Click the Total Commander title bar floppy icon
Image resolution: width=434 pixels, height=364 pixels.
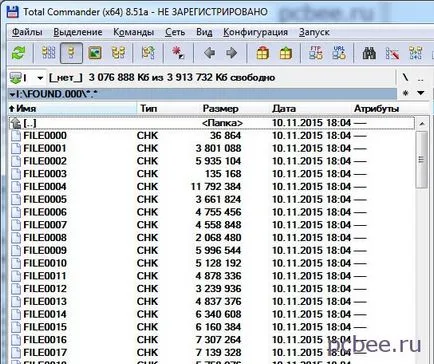click(12, 11)
